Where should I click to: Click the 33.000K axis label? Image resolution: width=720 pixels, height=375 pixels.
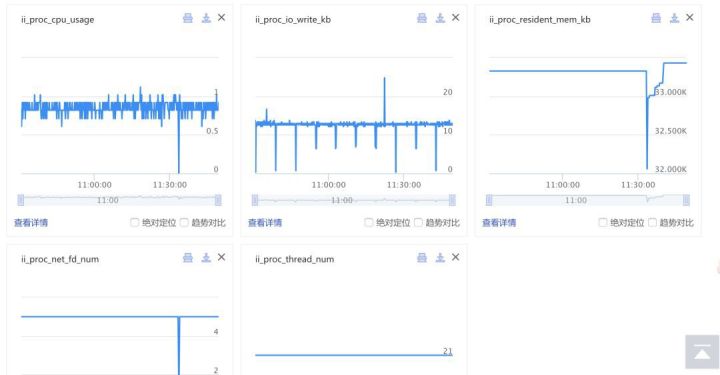click(671, 92)
